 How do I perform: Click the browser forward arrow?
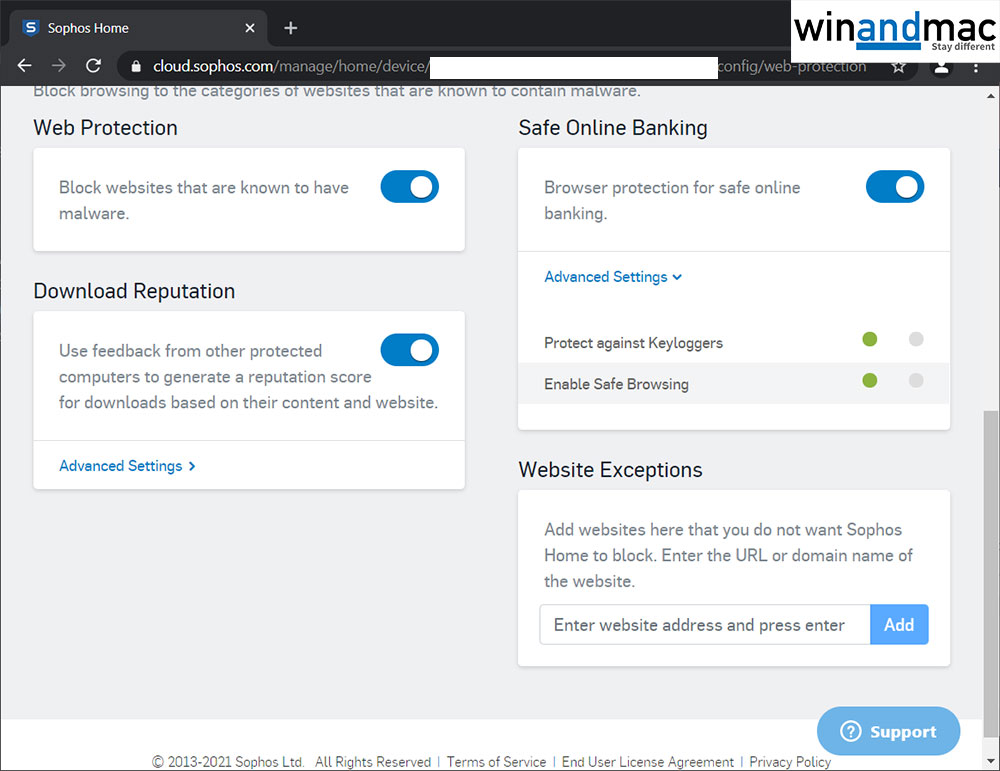tap(59, 66)
